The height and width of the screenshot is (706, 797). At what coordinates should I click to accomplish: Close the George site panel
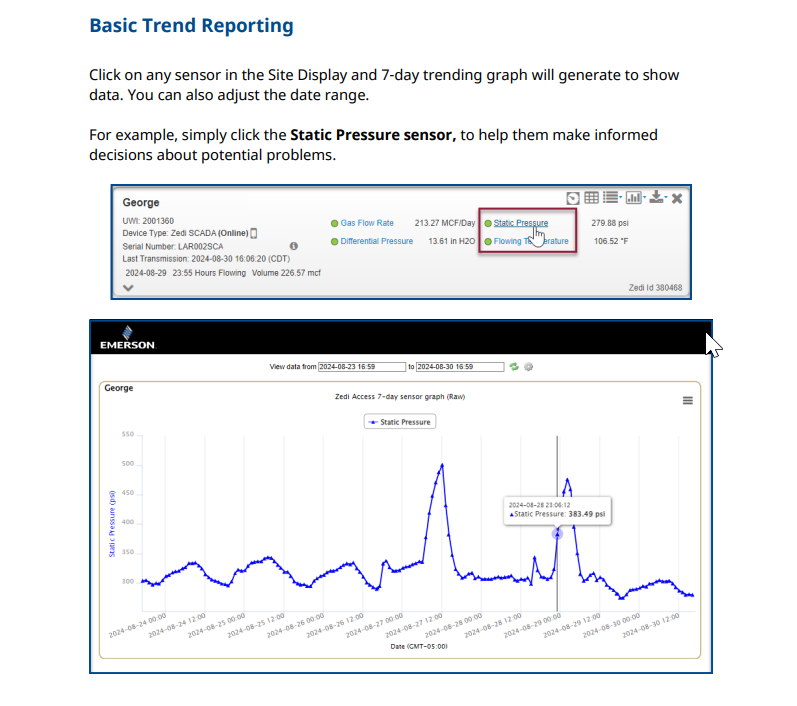(x=677, y=198)
